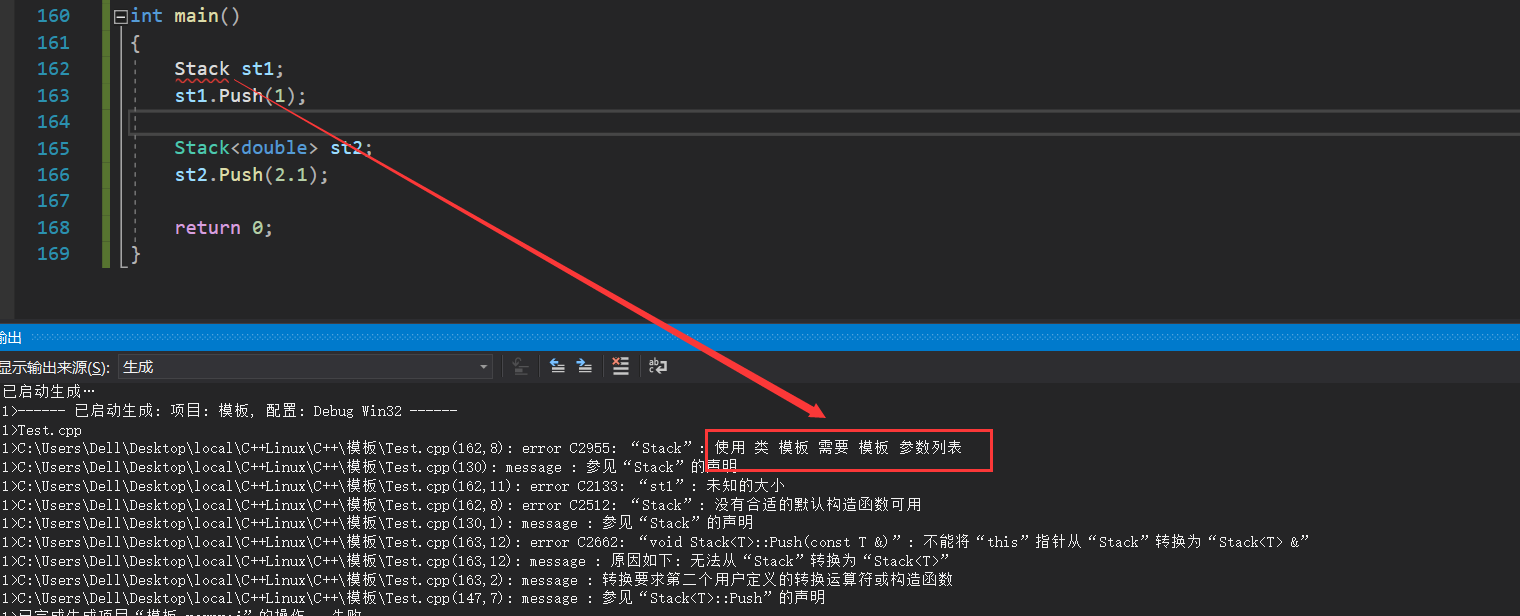Click the disabled find message in code icon
Viewport: 1520px width, 616px height.
pos(521,367)
